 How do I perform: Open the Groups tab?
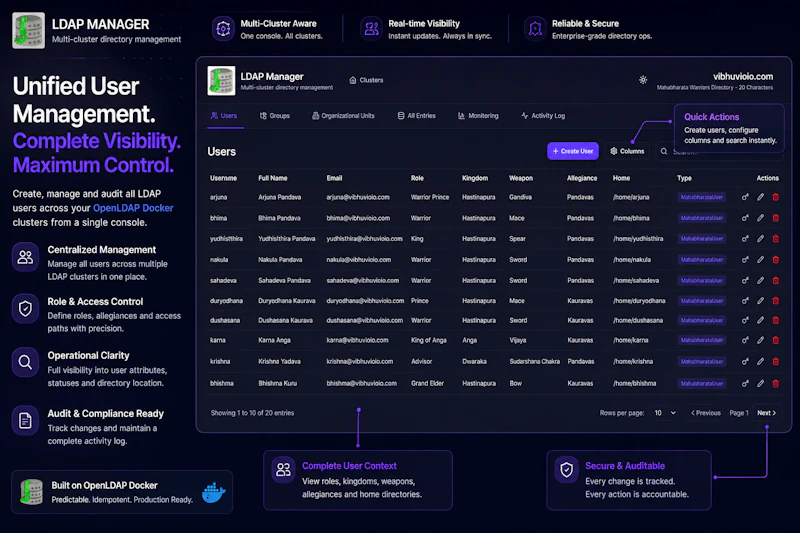coord(274,116)
